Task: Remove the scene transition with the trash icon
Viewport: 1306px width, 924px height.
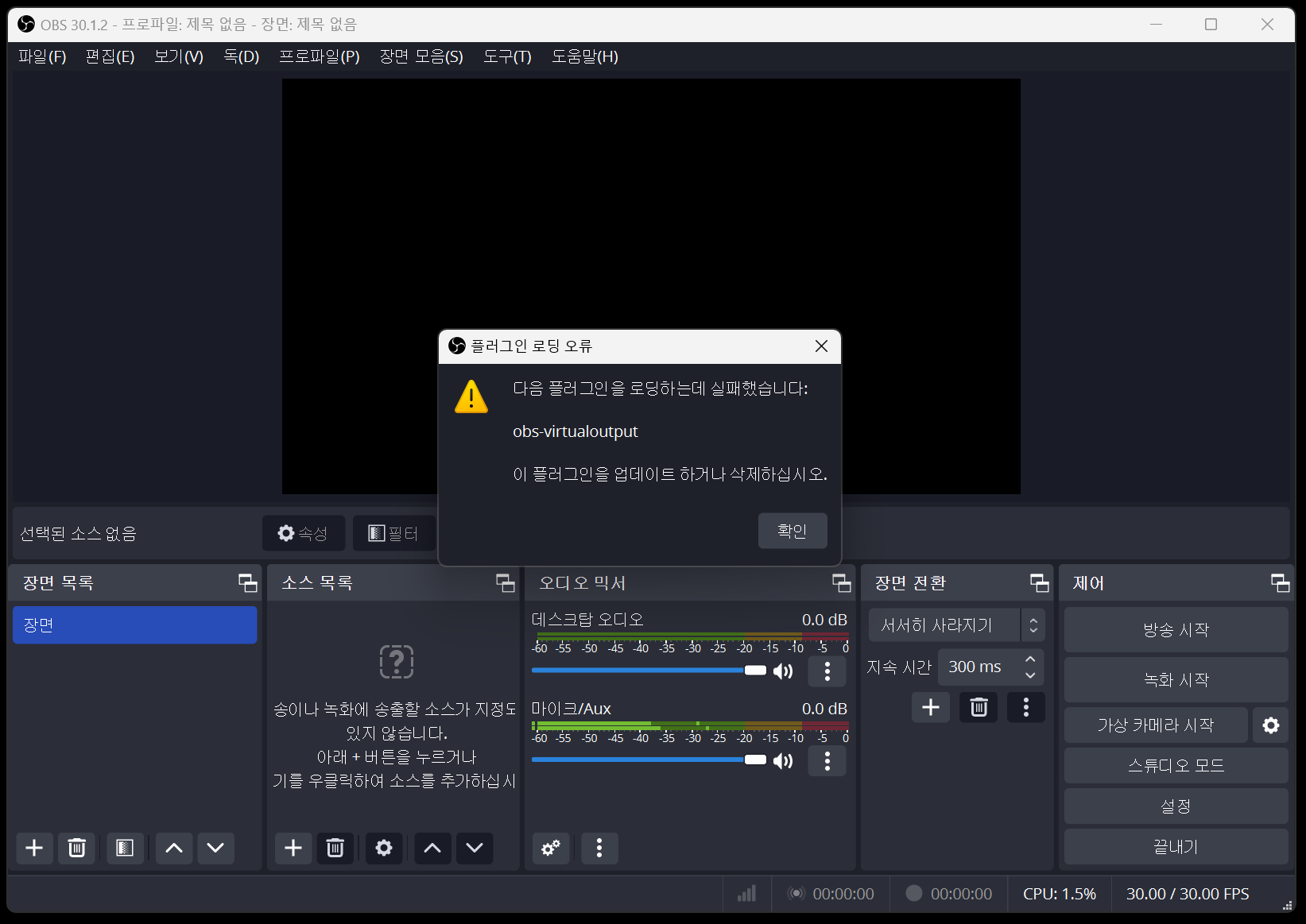Action: (979, 707)
